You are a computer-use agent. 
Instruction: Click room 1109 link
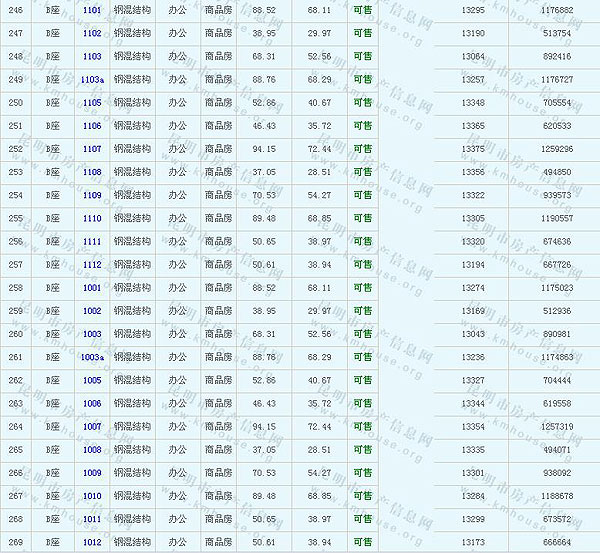pos(92,195)
